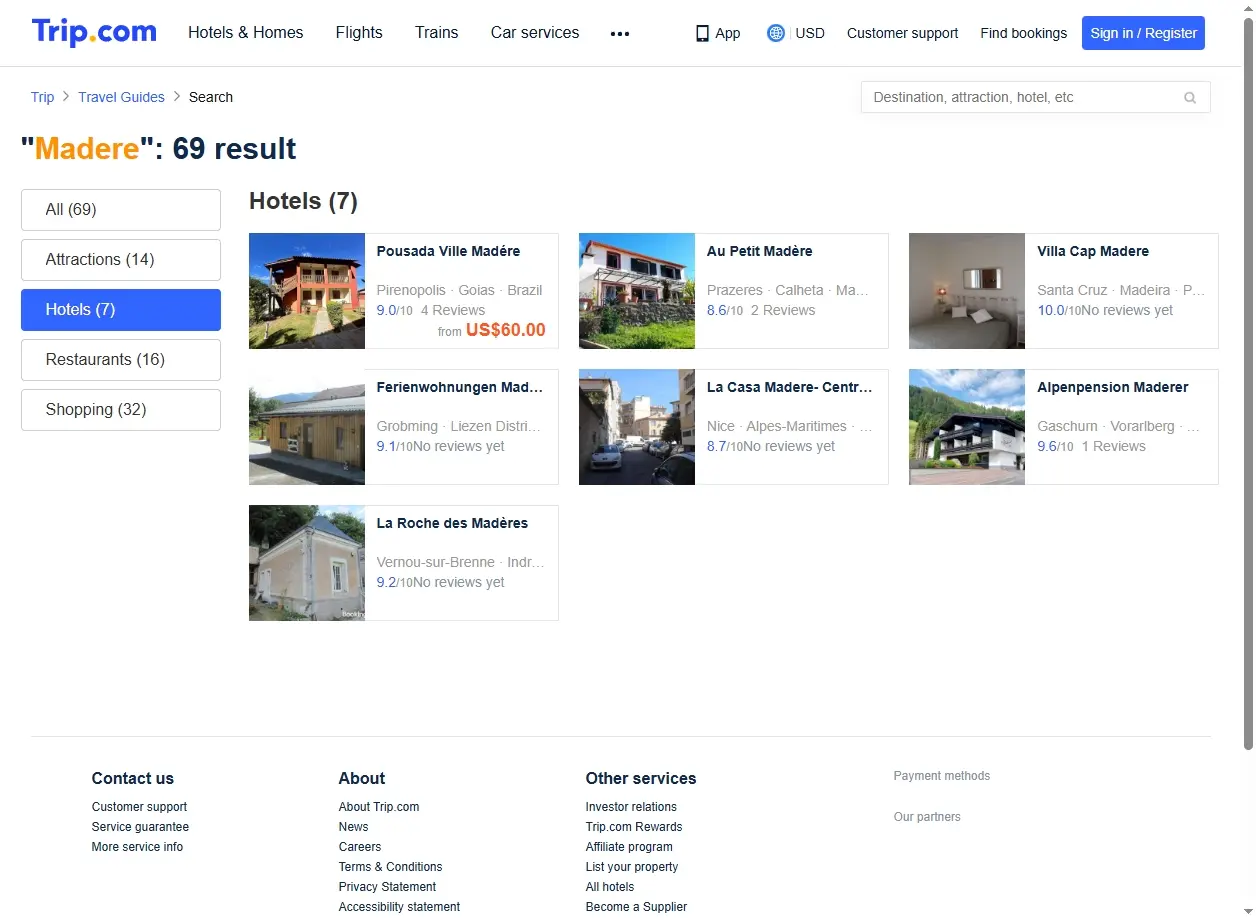Open List your property link

(632, 867)
